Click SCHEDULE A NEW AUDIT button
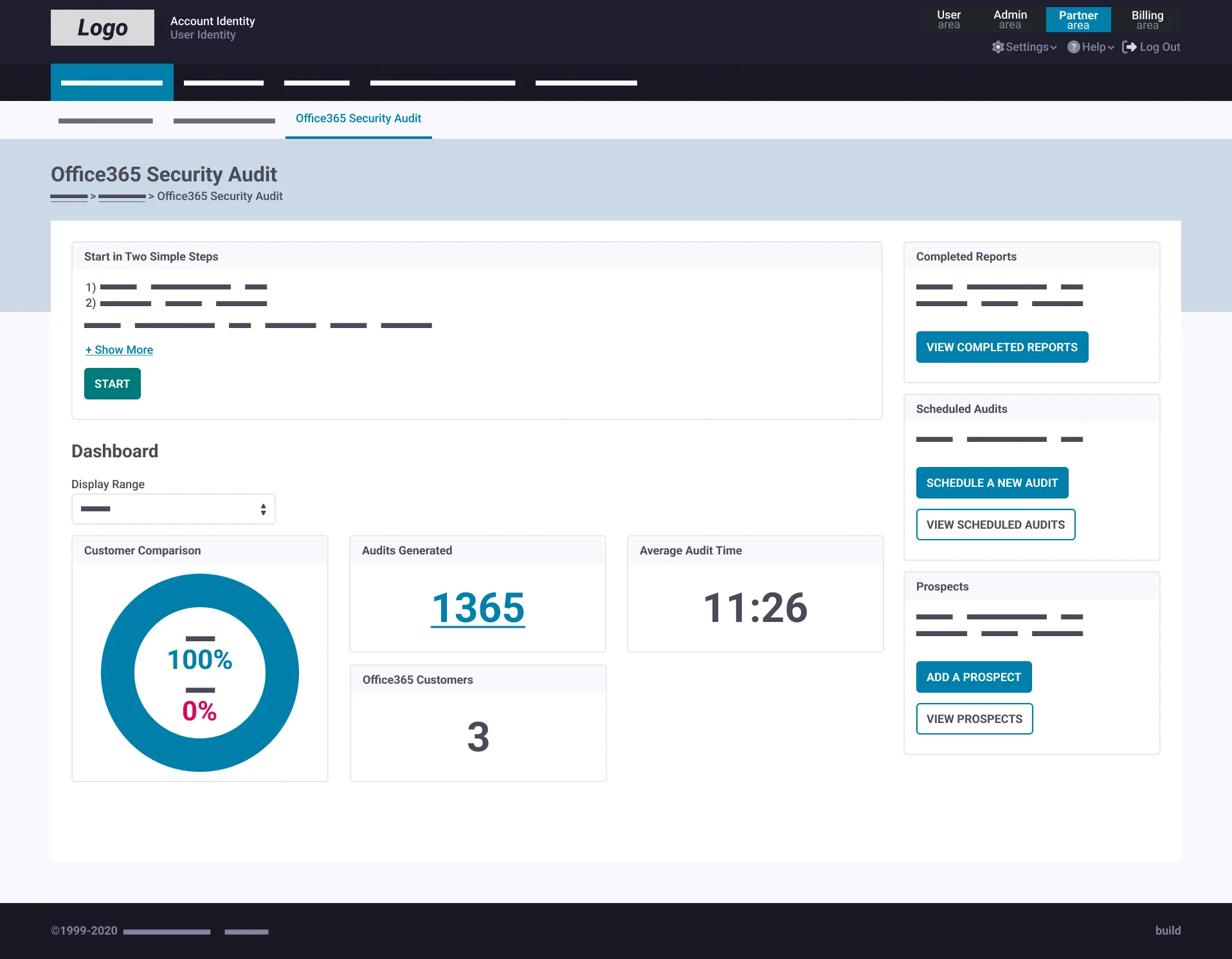The height and width of the screenshot is (959, 1232). point(992,483)
